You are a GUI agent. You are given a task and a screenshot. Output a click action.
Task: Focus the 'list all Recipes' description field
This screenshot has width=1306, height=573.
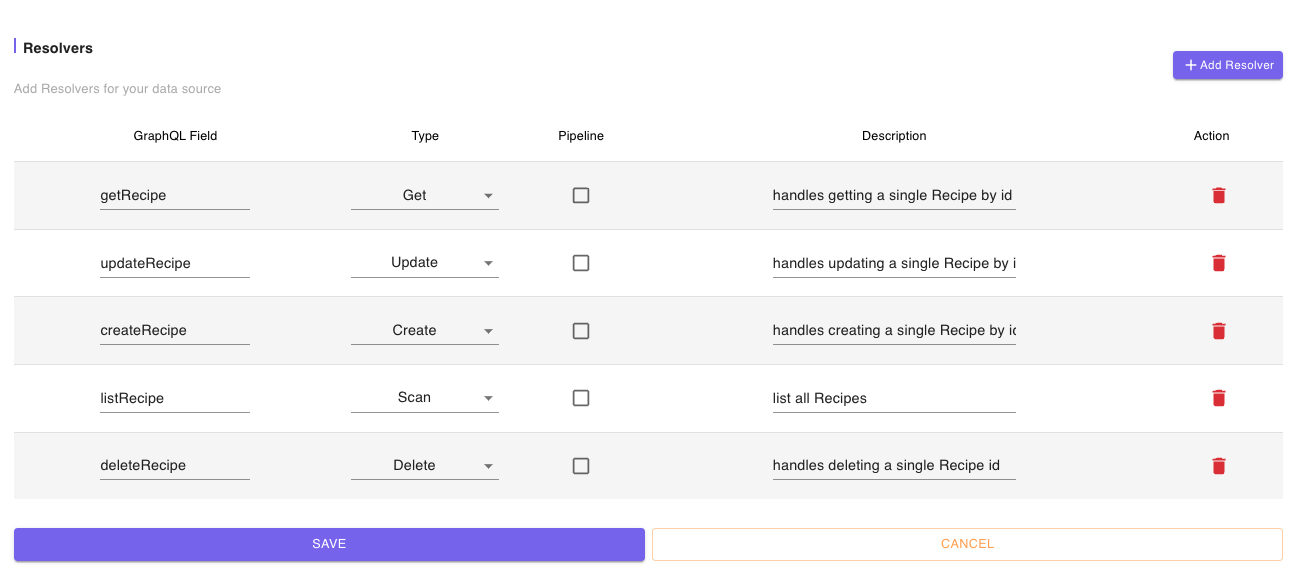[894, 398]
